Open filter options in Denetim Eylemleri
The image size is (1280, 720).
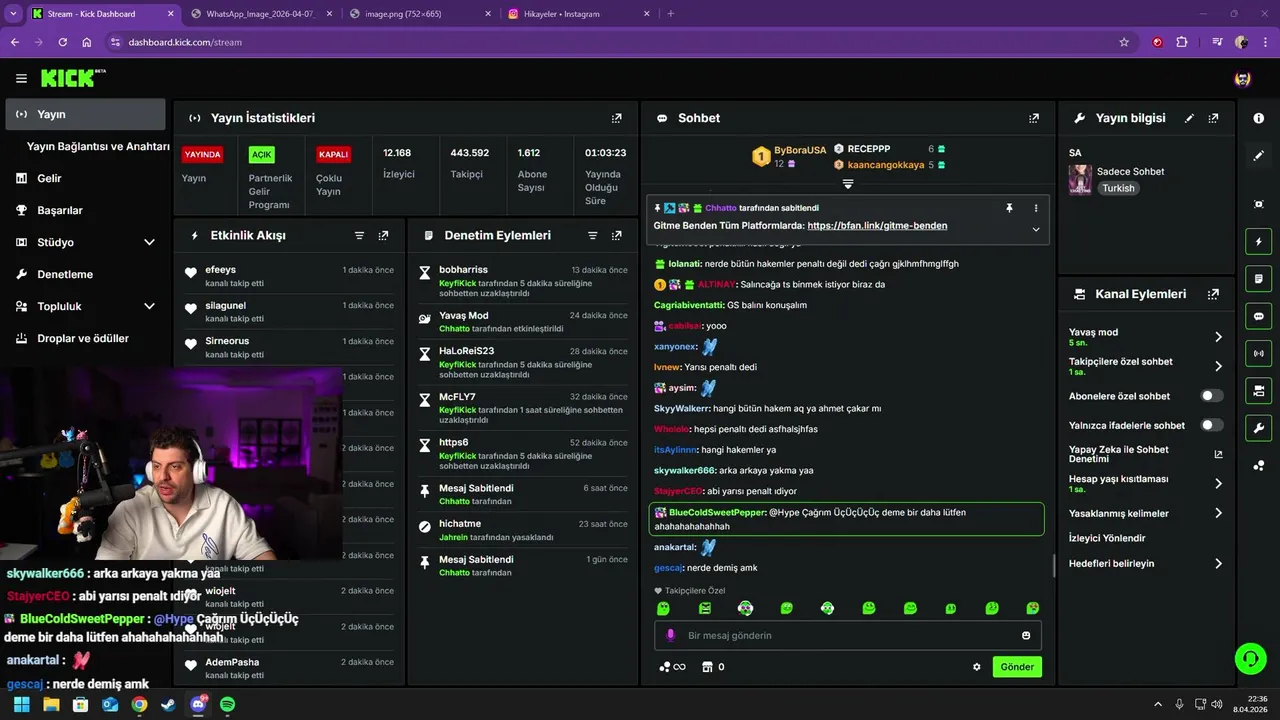point(592,236)
